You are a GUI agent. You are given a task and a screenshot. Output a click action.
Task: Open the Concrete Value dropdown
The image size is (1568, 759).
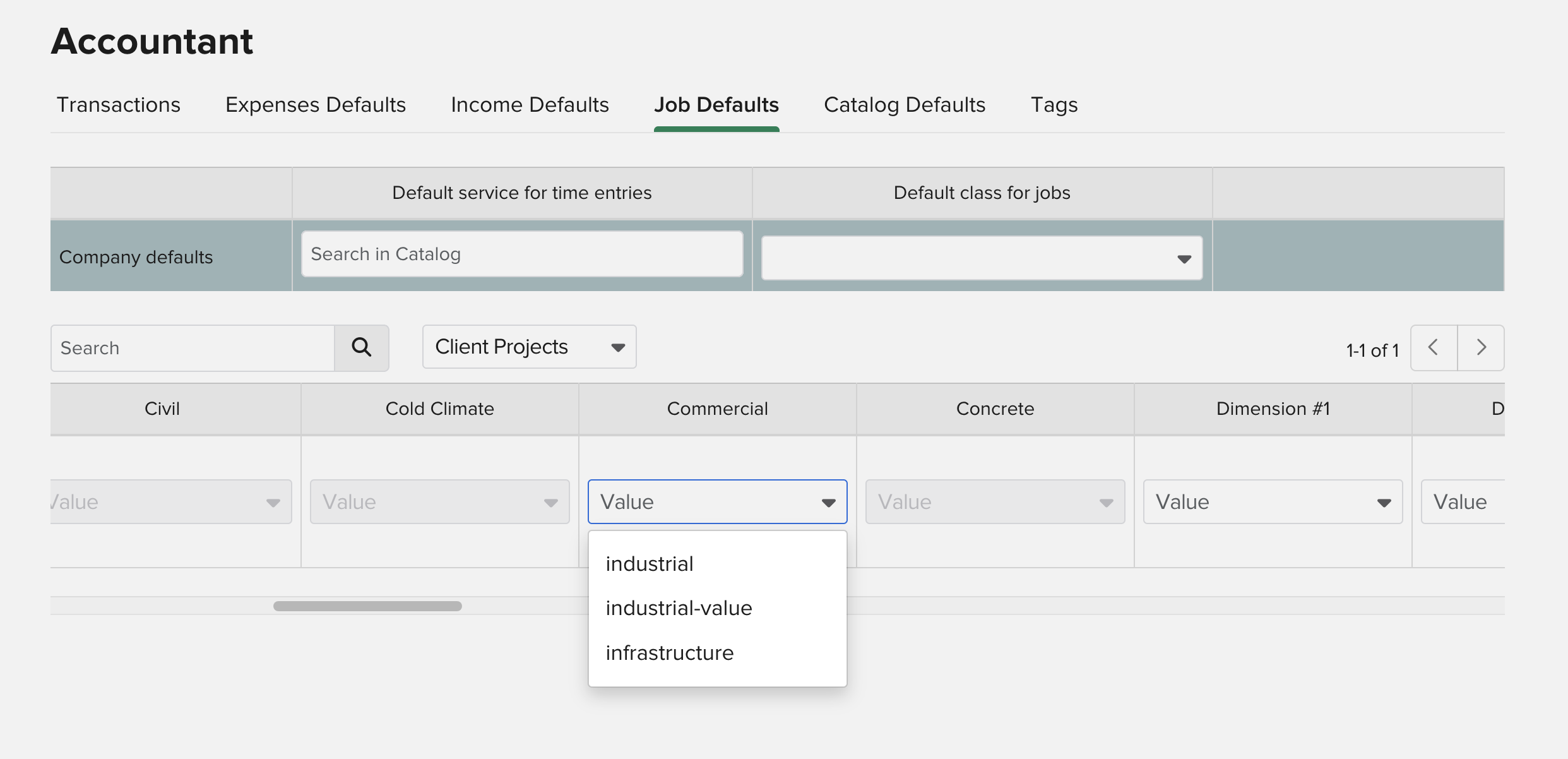point(995,502)
